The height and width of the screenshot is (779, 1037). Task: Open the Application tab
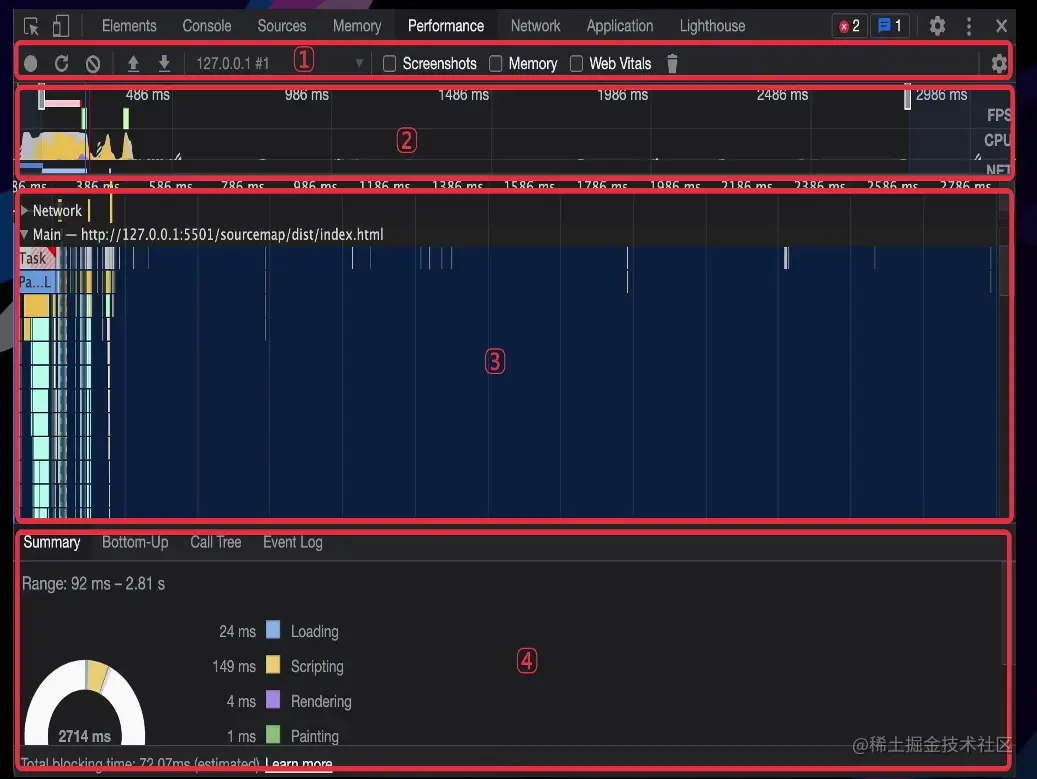pos(620,26)
